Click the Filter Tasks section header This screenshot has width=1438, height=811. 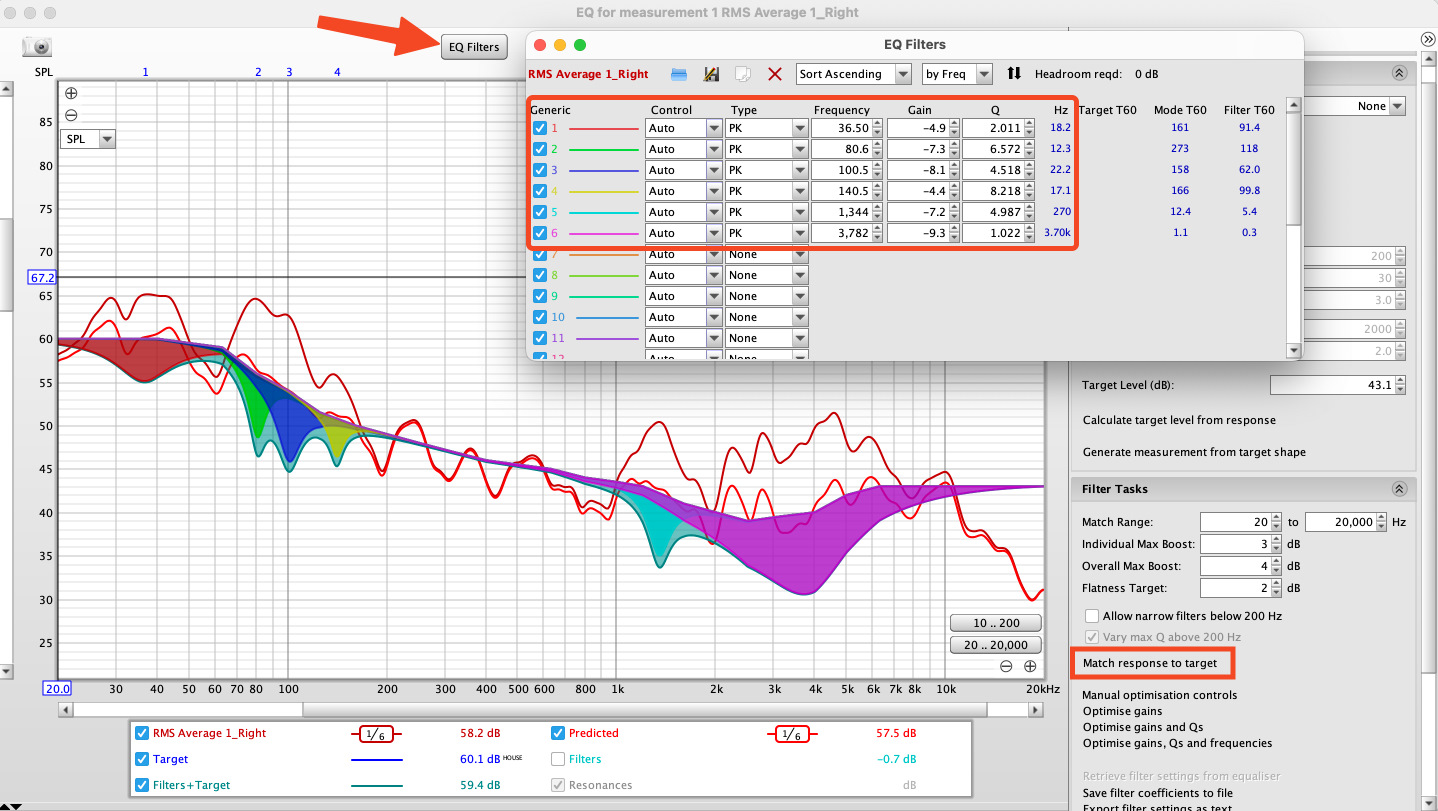click(x=1243, y=489)
